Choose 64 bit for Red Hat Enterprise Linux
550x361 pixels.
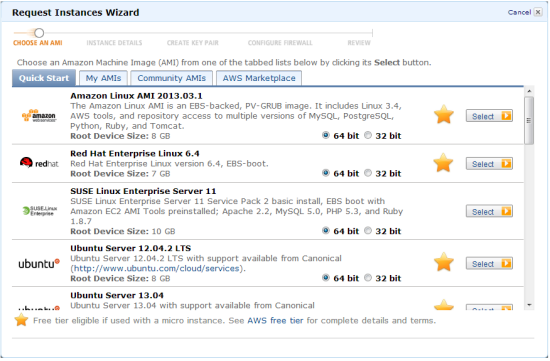pos(326,173)
